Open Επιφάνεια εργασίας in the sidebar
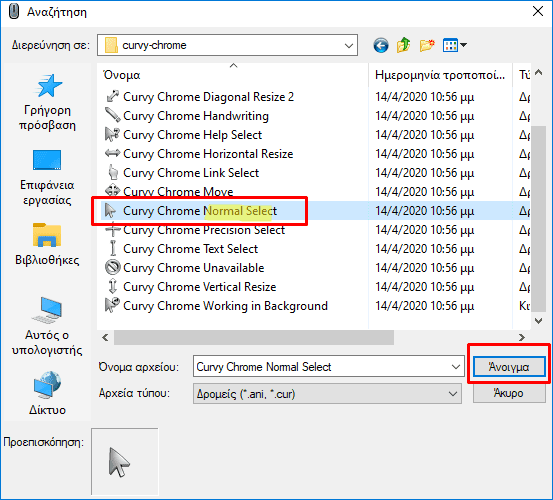 coord(47,177)
